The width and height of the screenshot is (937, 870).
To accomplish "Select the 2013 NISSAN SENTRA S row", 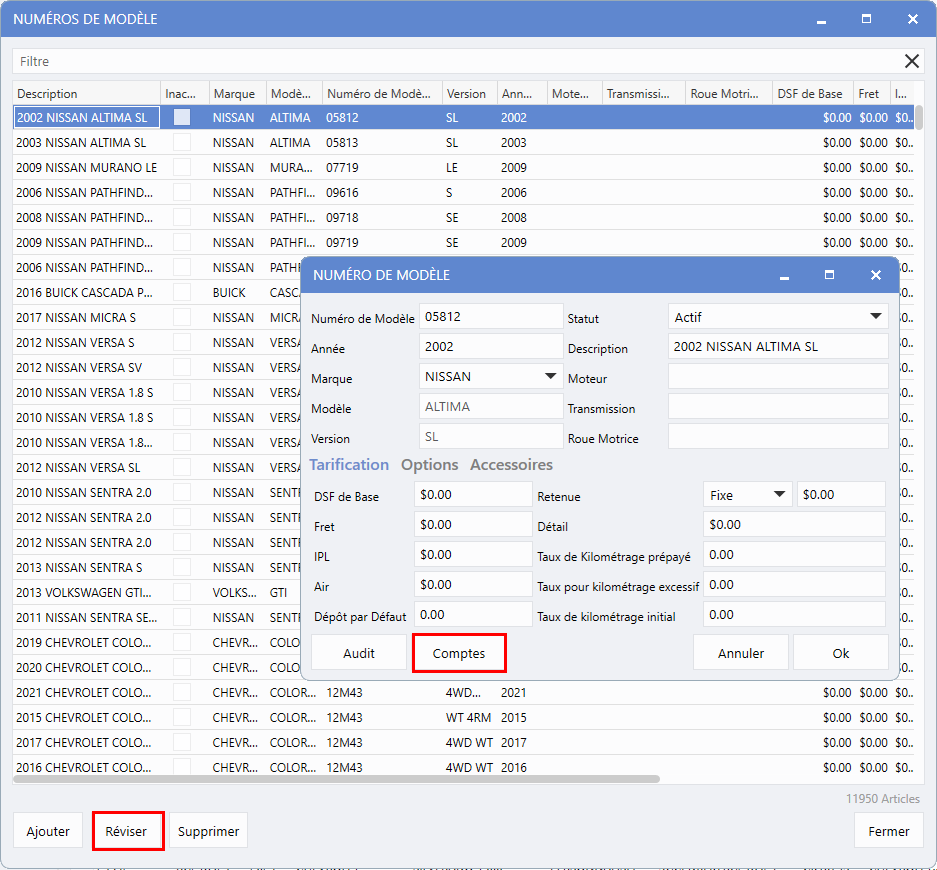I will [157, 567].
